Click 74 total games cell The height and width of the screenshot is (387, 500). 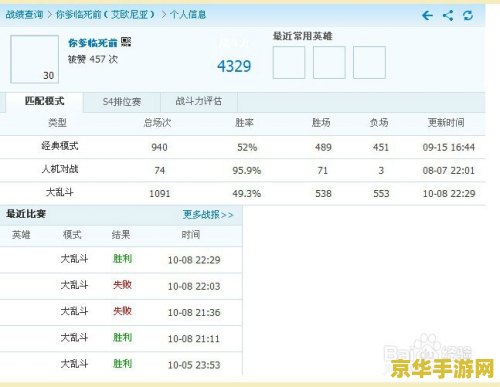[160, 171]
